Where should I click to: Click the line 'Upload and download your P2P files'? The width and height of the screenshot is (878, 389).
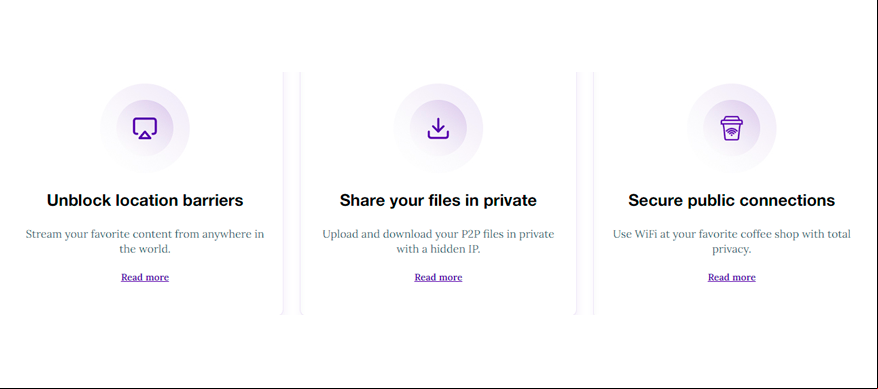tap(438, 234)
